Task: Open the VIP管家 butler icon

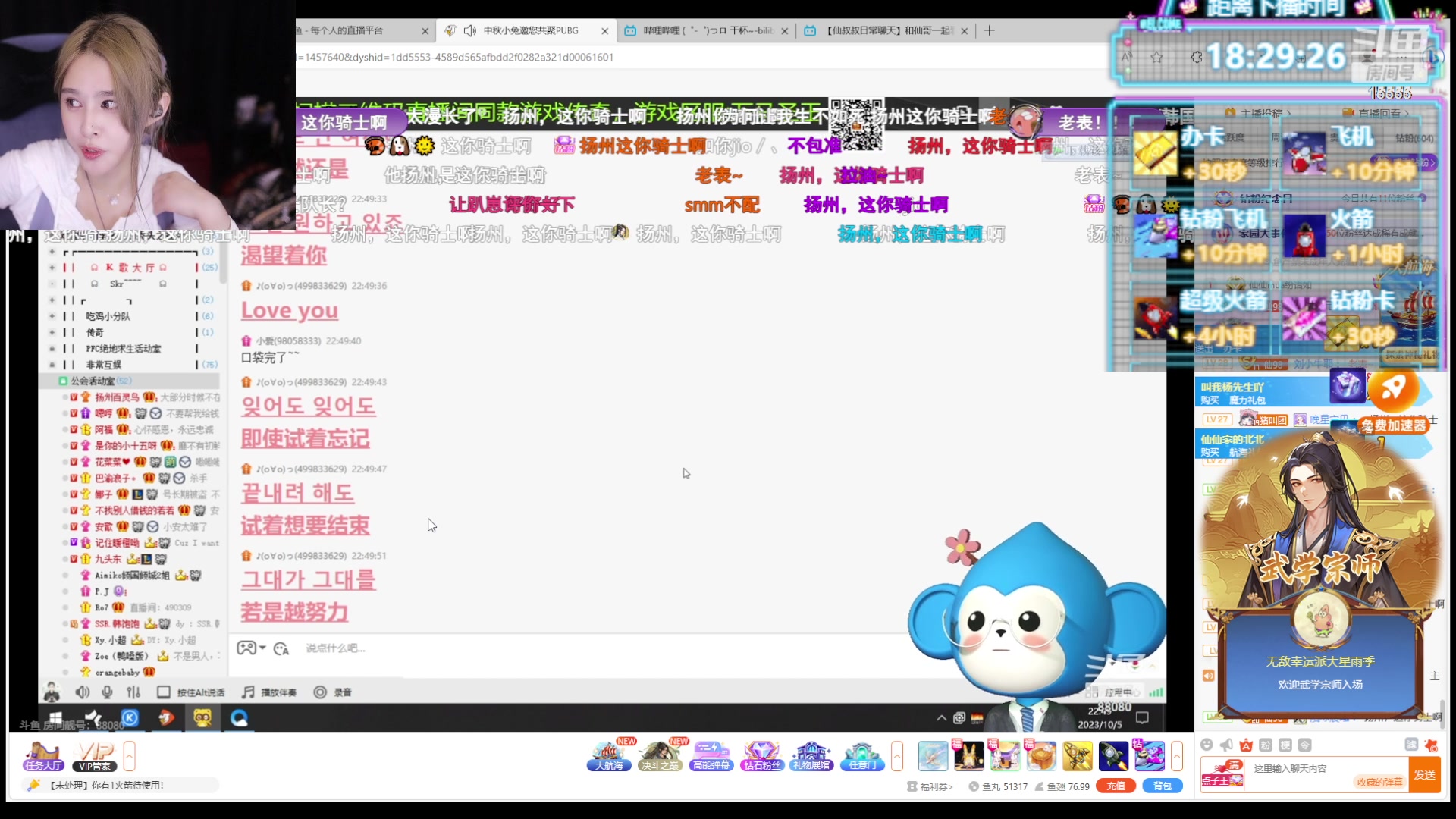Action: [x=95, y=756]
